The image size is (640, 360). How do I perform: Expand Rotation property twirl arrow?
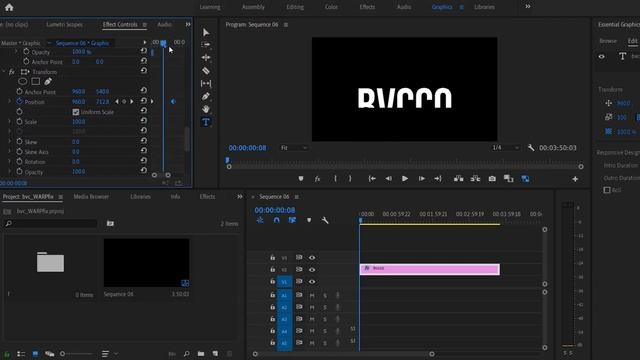[x=10, y=162]
